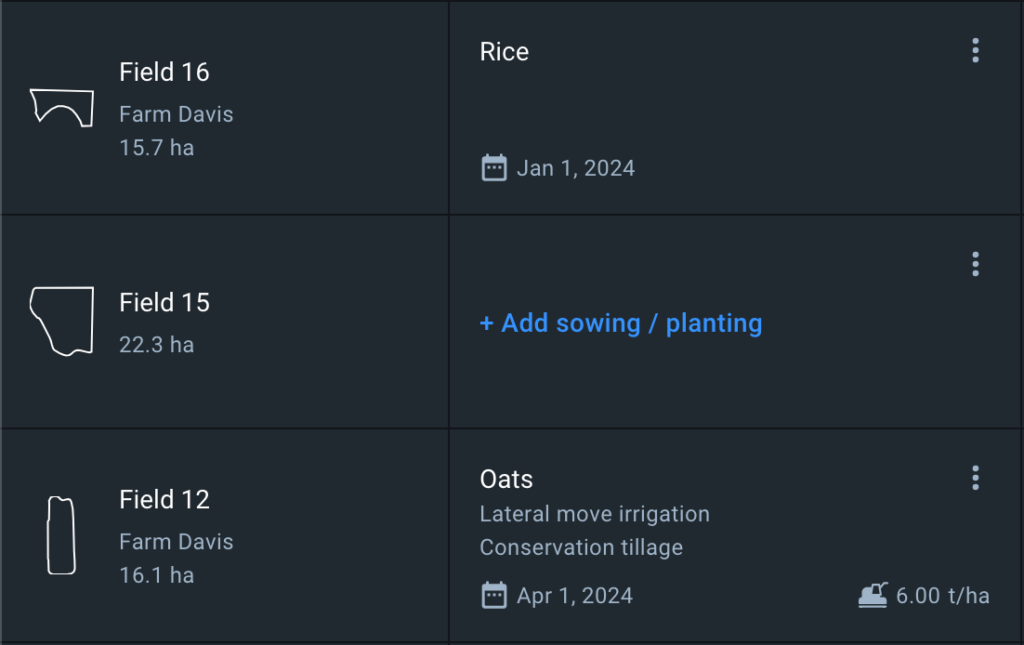Image resolution: width=1024 pixels, height=645 pixels.
Task: Click the Jan 1, 2024 sowing date
Action: (x=575, y=168)
